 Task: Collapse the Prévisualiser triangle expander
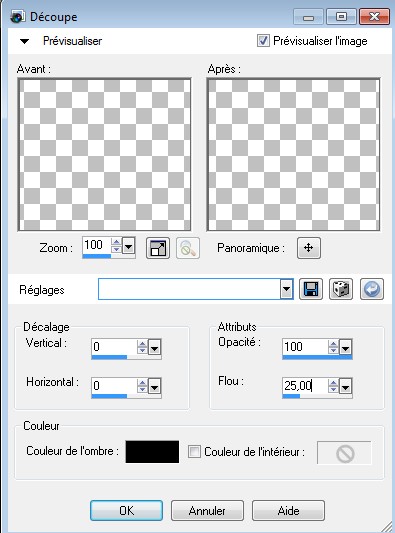click(24, 41)
